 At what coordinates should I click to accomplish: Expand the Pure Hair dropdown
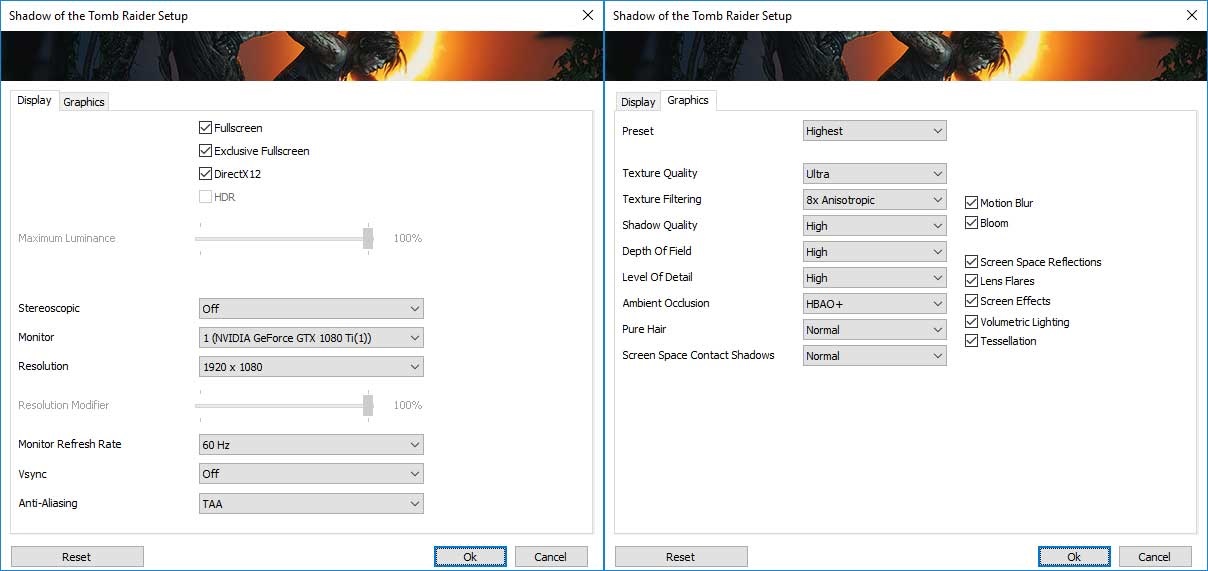(x=875, y=330)
